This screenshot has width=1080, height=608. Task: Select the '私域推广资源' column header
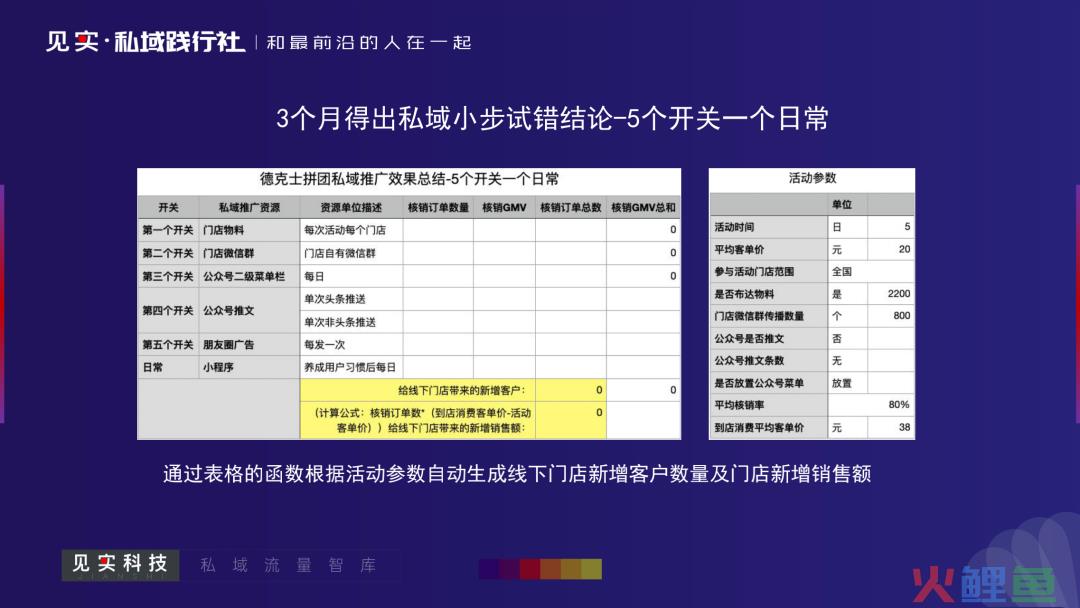tap(249, 207)
